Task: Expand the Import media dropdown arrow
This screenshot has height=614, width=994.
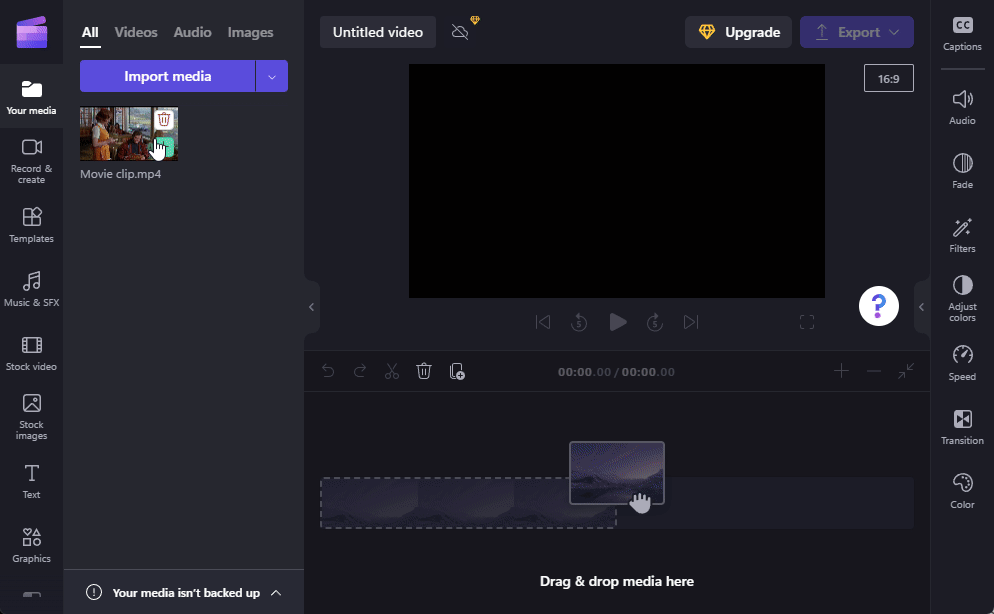Action: coord(272,76)
